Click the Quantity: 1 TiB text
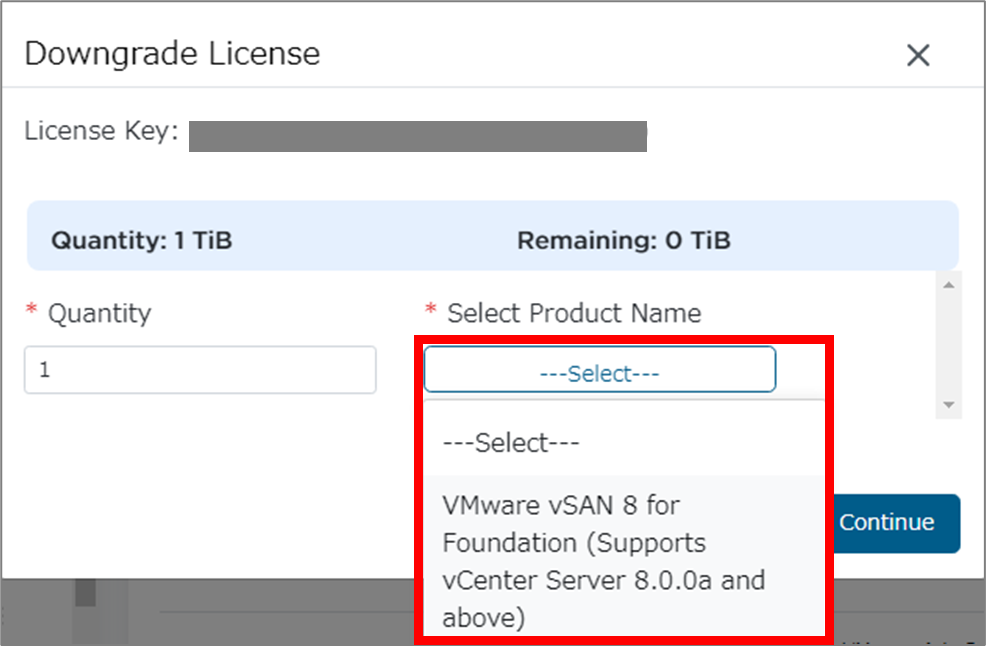The height and width of the screenshot is (646, 986). [x=142, y=240]
